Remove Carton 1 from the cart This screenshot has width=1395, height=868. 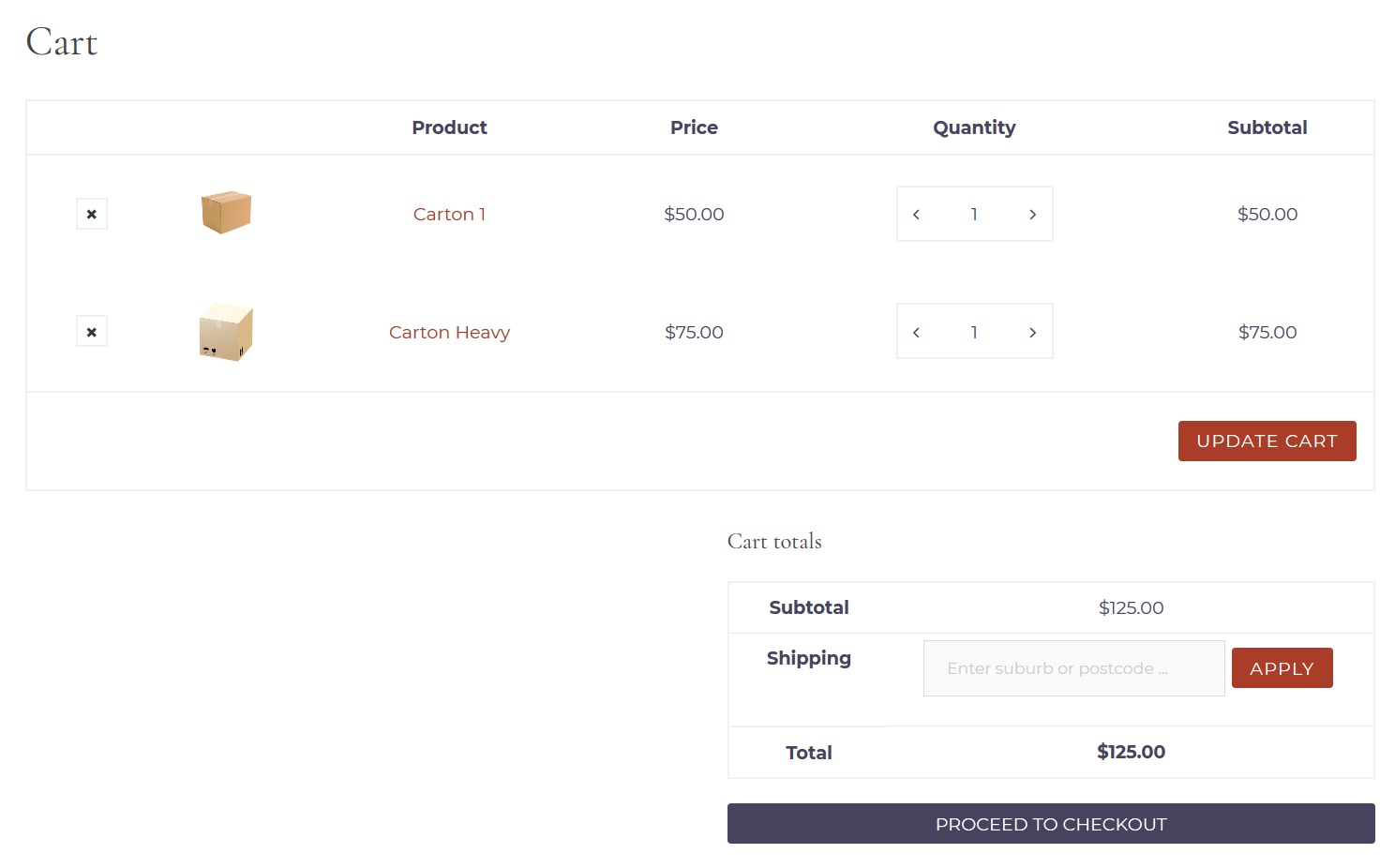point(91,214)
